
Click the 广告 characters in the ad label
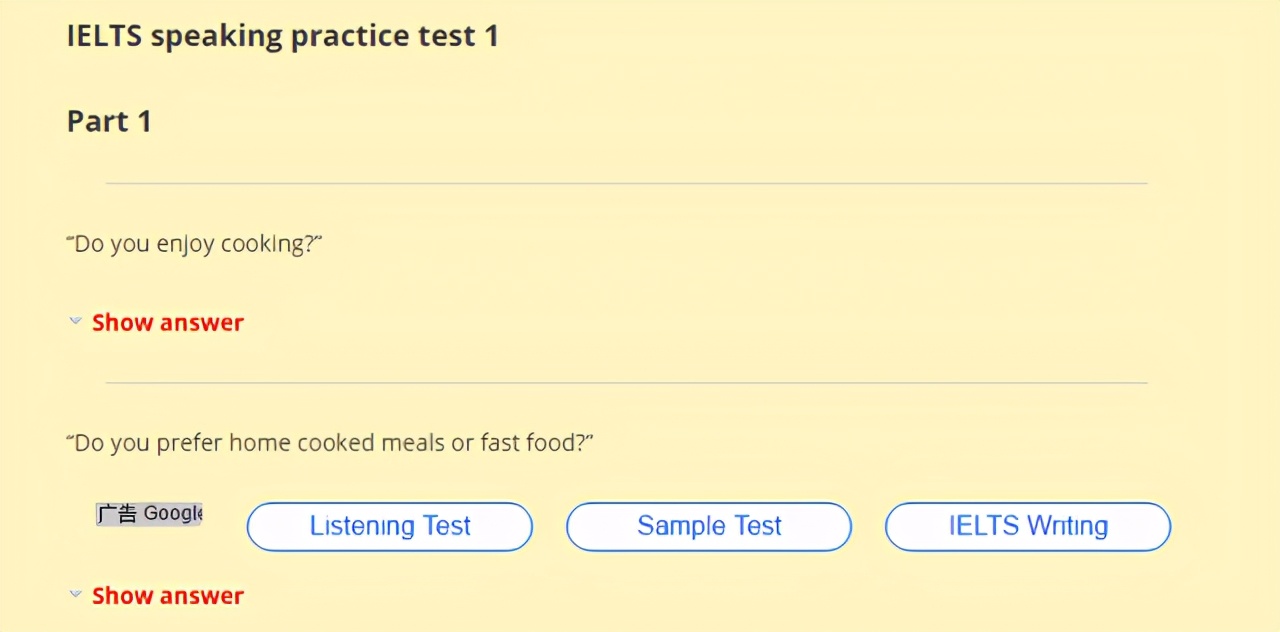click(117, 514)
